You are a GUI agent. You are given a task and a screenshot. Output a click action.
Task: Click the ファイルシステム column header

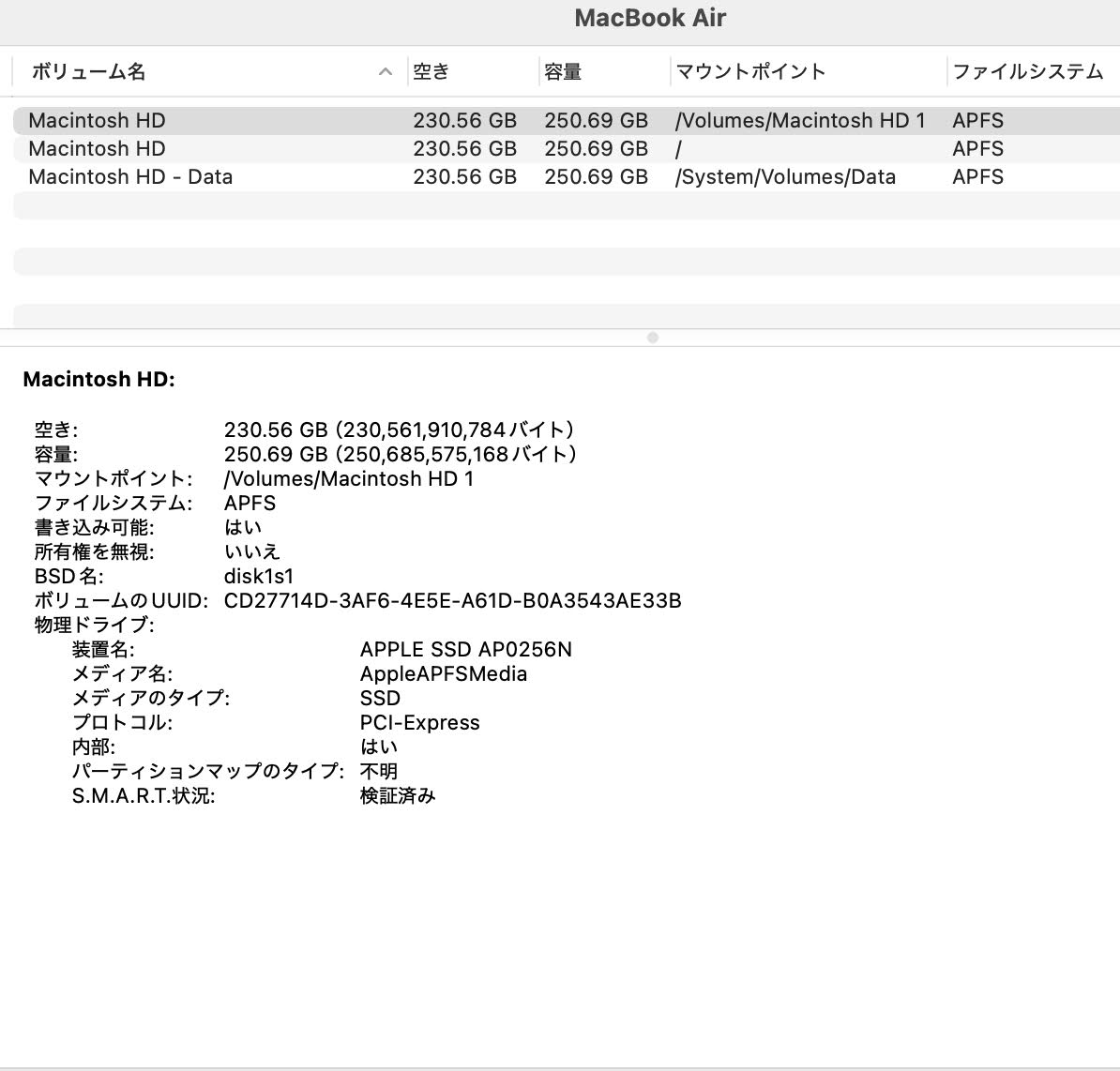click(x=1029, y=71)
